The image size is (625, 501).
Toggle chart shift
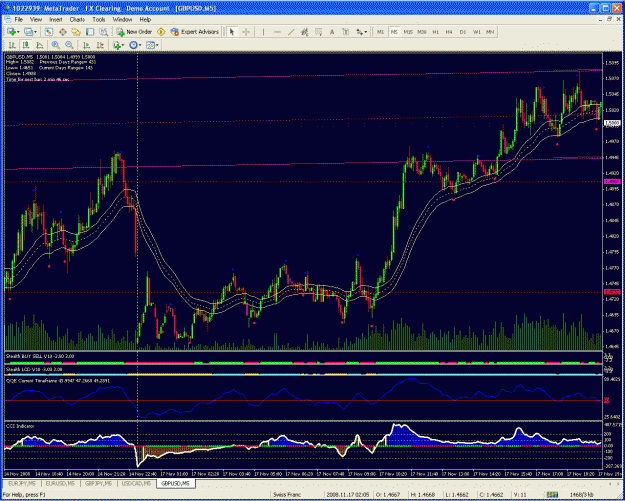[x=100, y=45]
